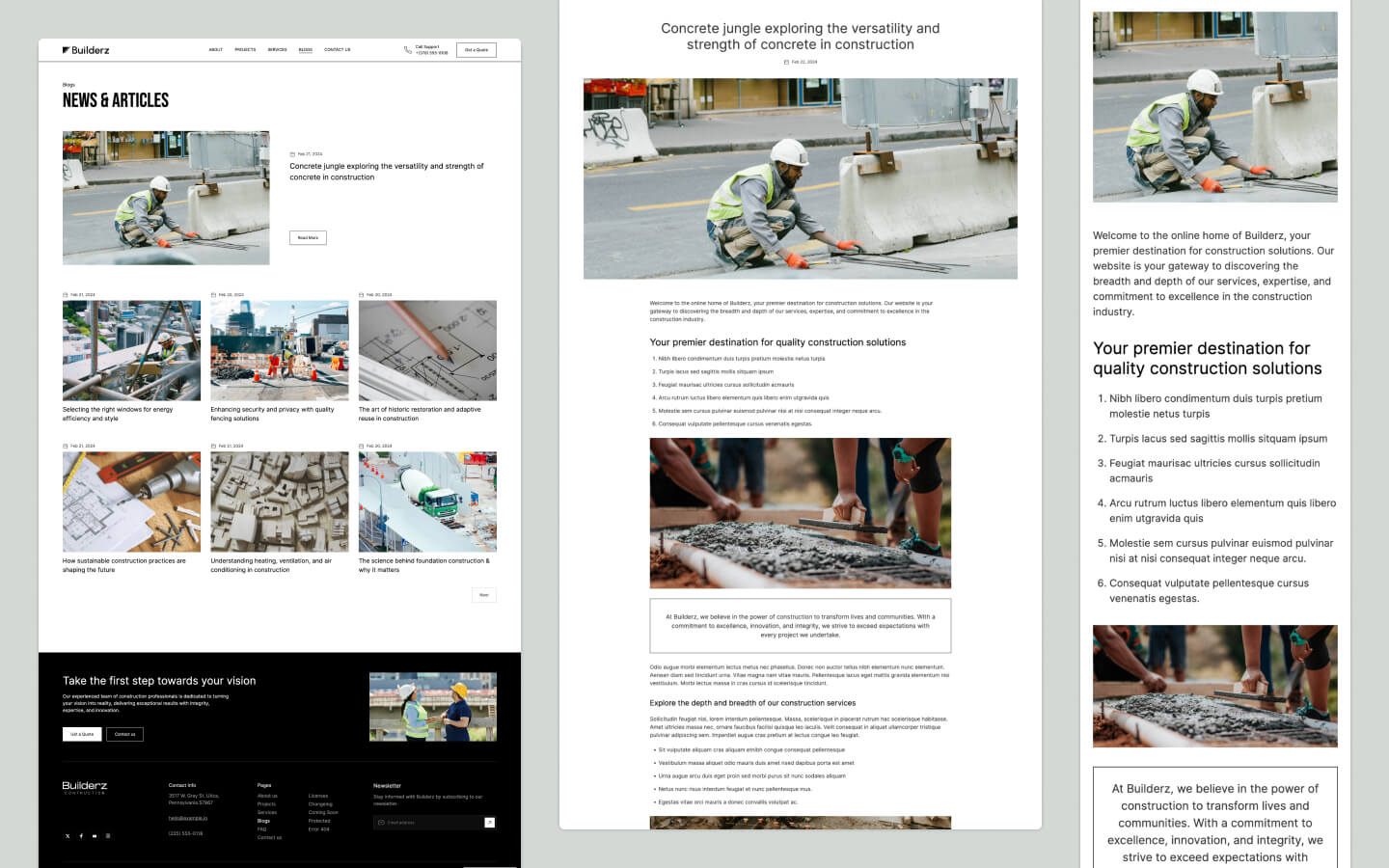1389x868 pixels.
Task: Open the hello@example.io email link
Action: [x=188, y=818]
